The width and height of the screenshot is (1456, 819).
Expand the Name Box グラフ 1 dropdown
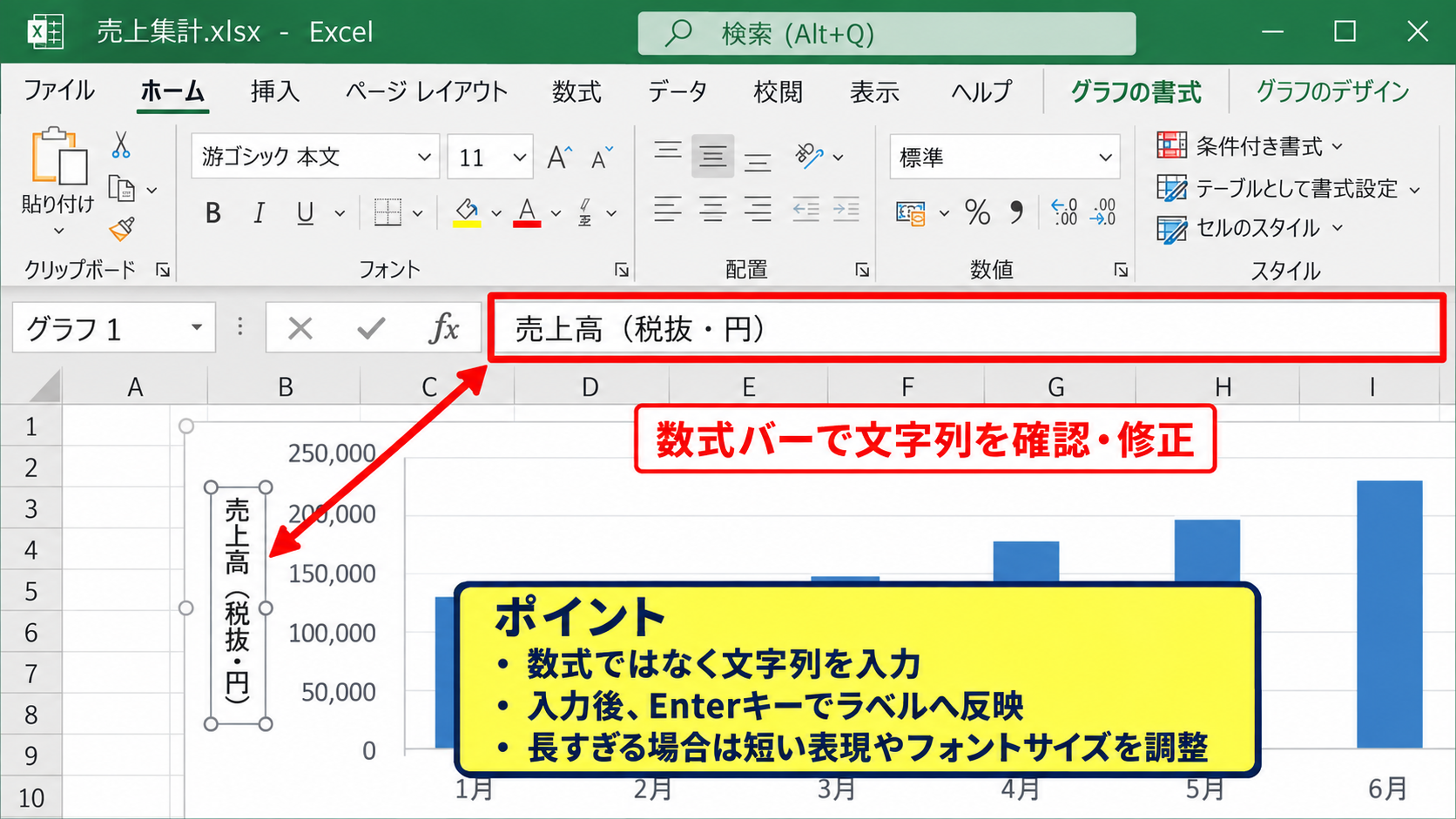click(197, 327)
